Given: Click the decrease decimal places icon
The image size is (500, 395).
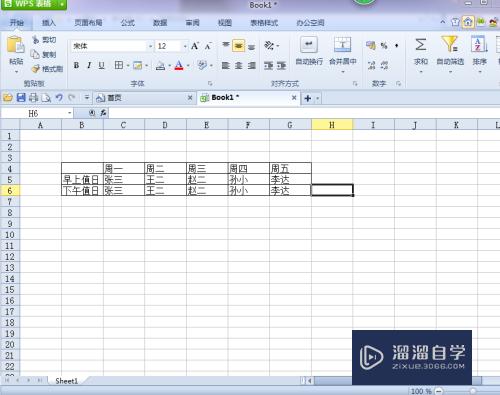Looking at the screenshot, I should tap(384, 65).
